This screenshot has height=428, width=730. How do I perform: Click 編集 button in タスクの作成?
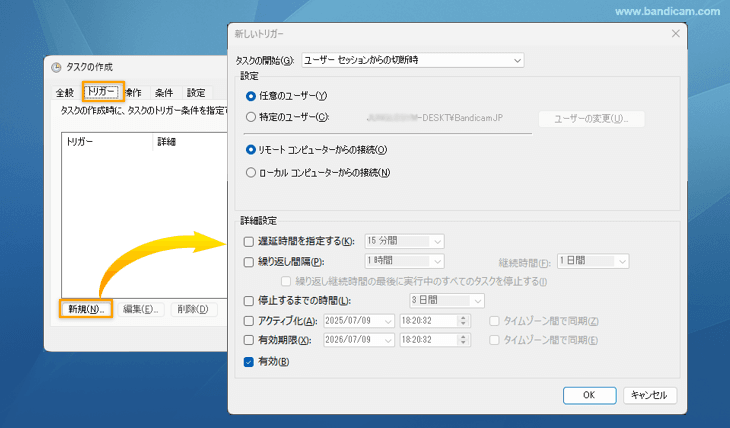[x=141, y=309]
